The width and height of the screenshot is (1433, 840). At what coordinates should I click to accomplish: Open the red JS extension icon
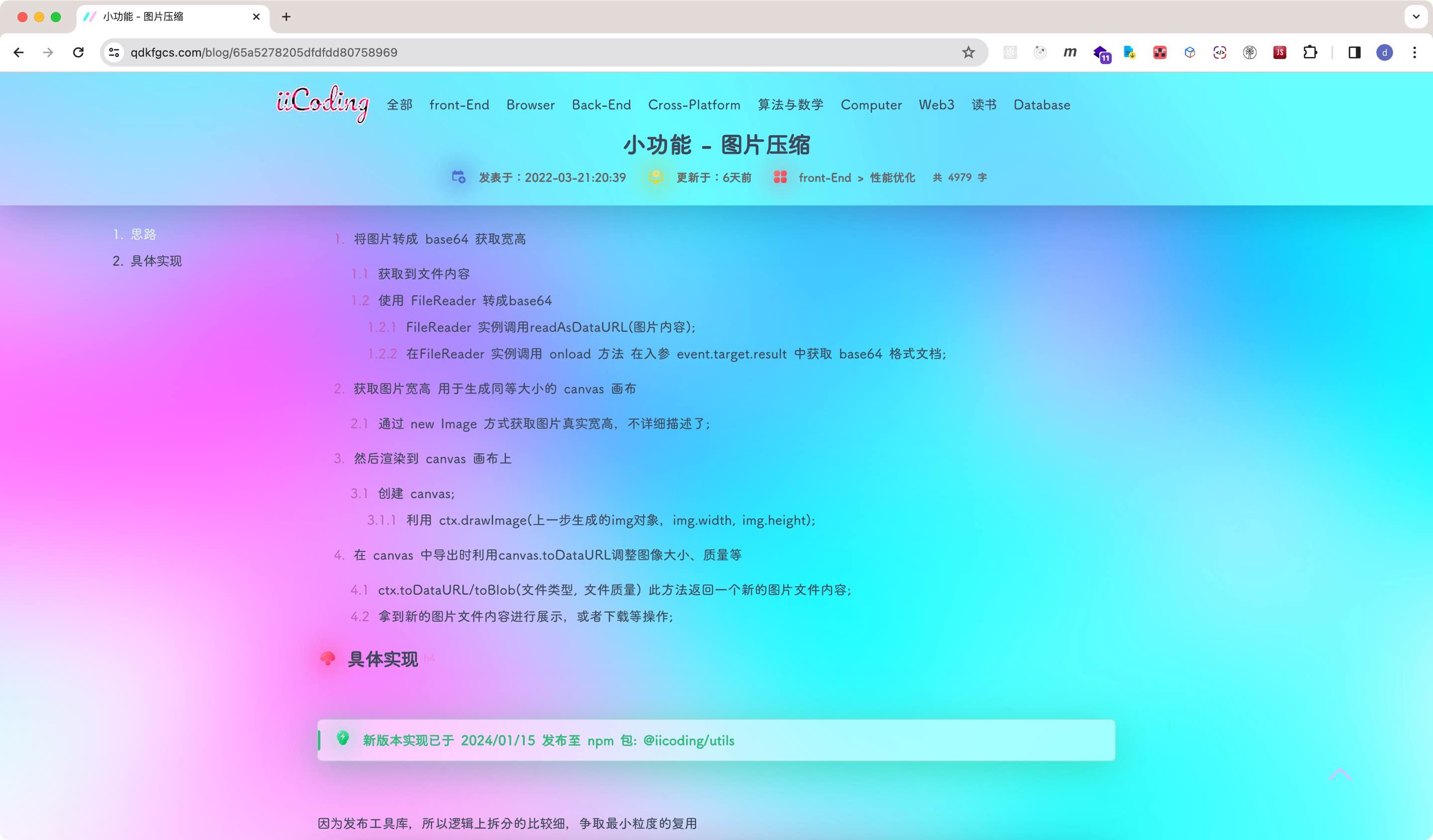[x=1279, y=52]
